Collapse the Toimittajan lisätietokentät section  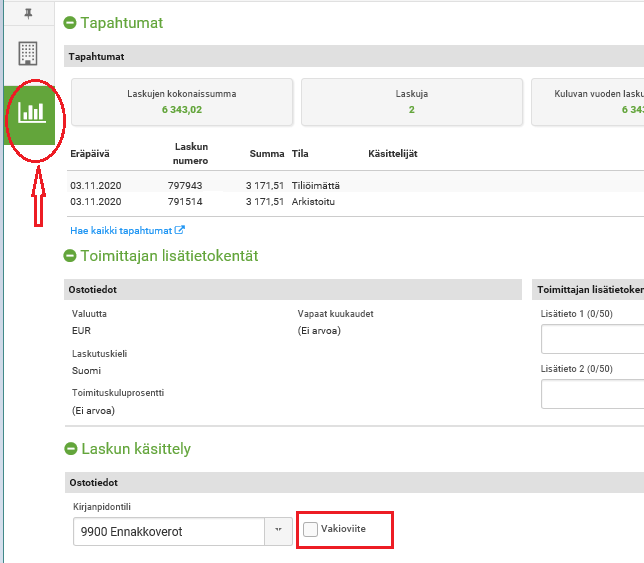(70, 257)
